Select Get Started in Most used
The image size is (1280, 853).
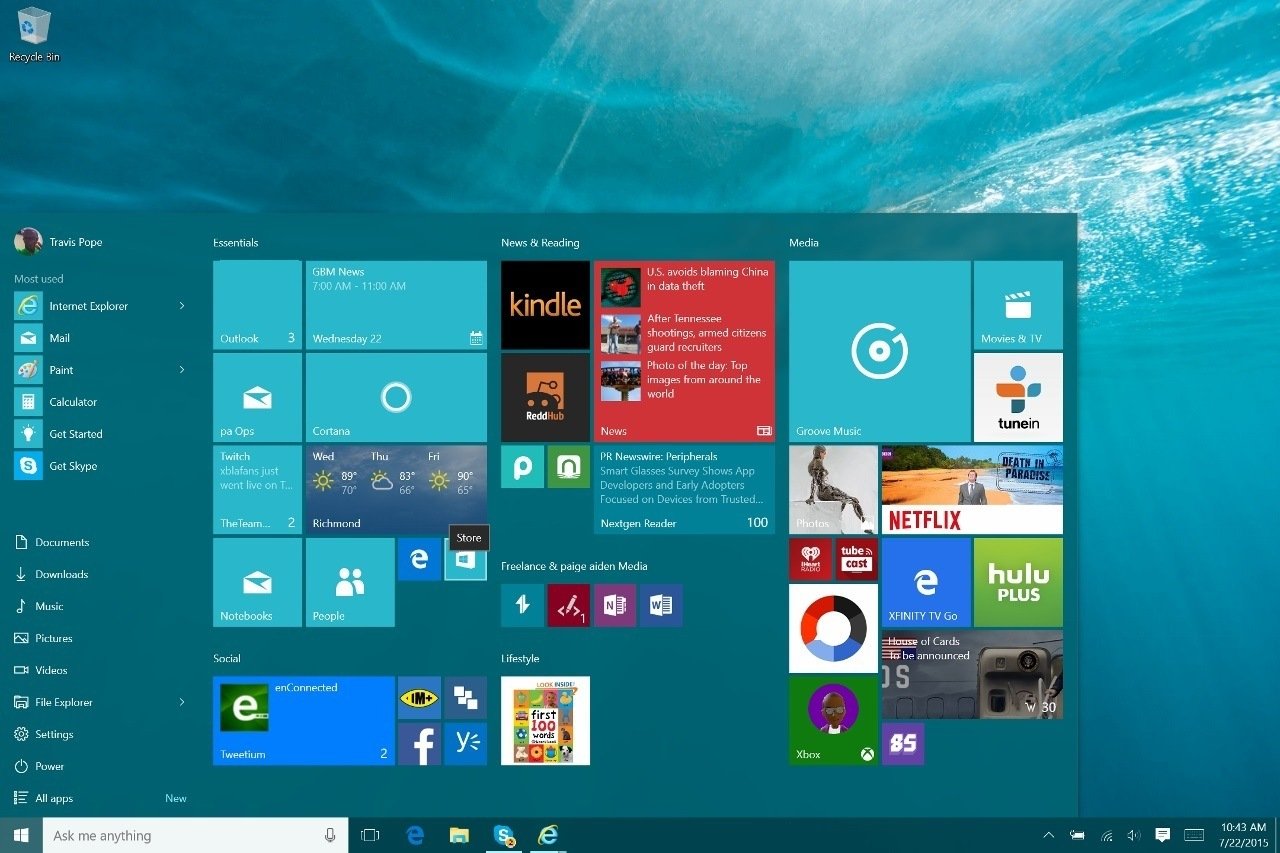[100, 434]
